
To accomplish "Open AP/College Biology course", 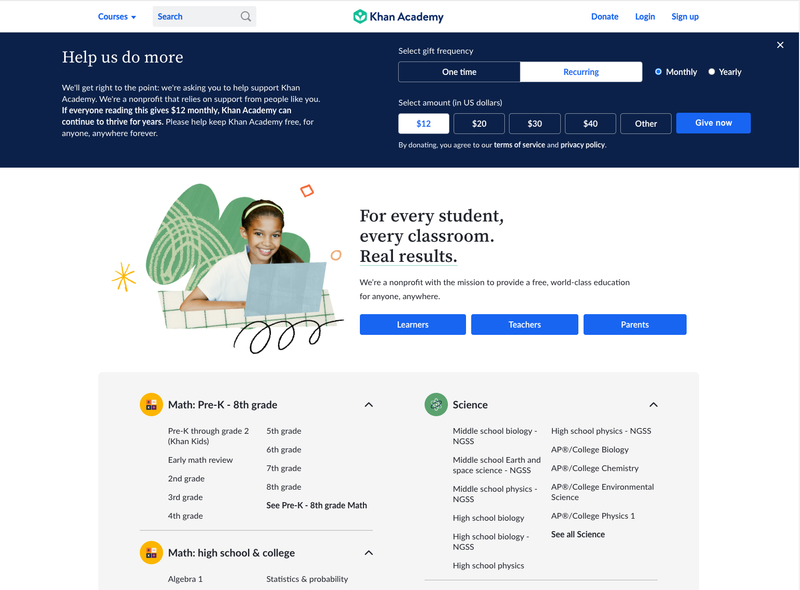I will point(590,450).
